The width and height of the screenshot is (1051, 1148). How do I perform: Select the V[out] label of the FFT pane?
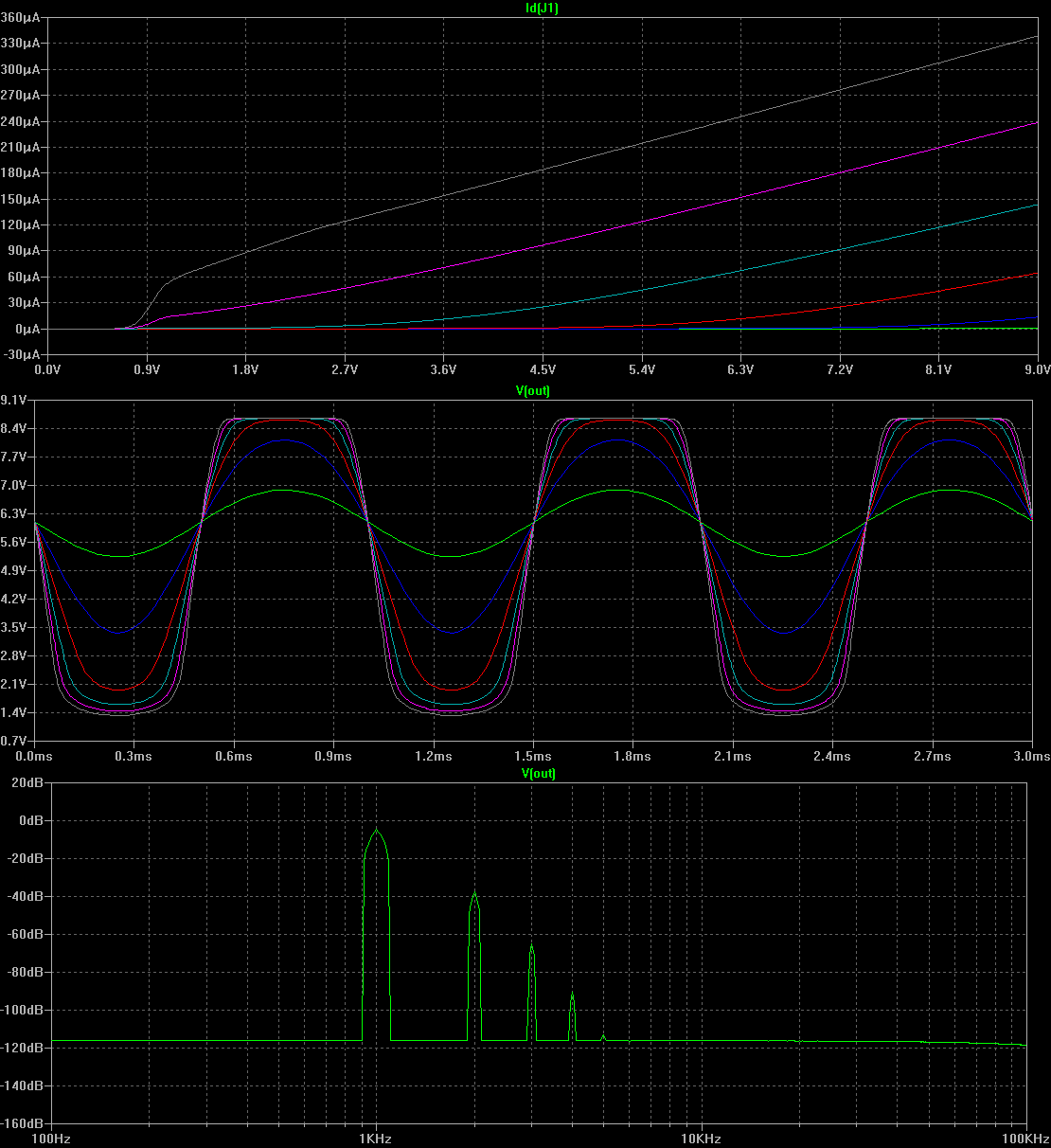[x=538, y=773]
